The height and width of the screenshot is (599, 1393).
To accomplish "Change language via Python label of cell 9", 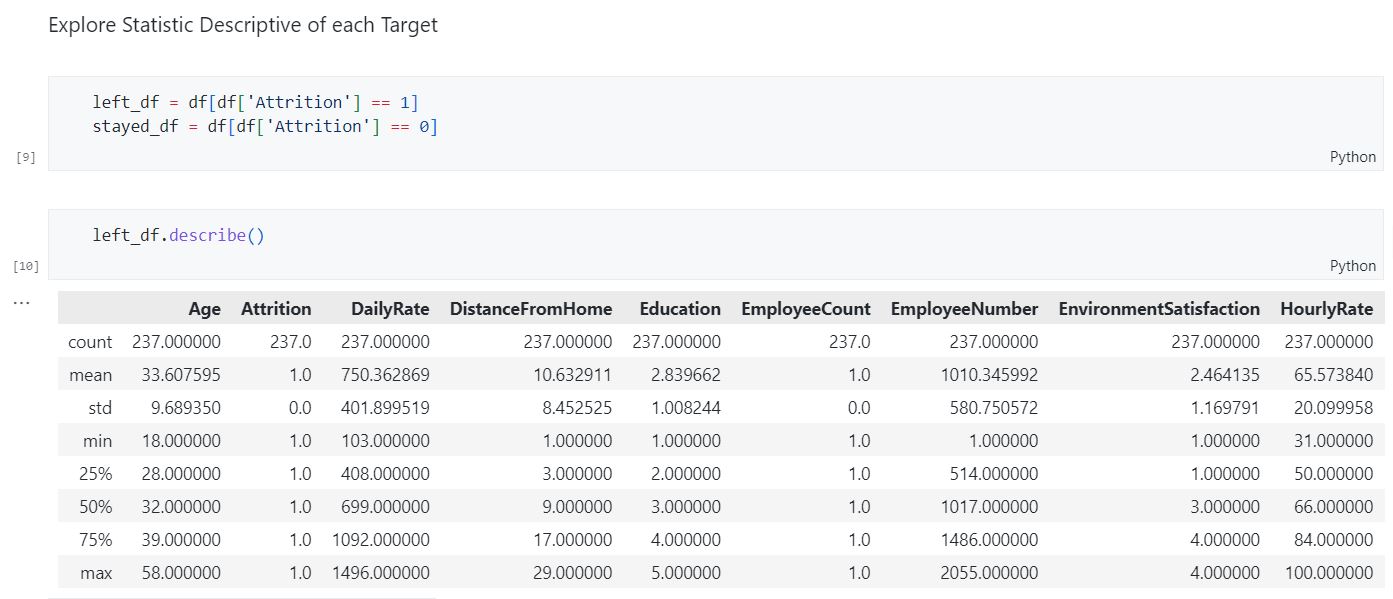I will [1352, 157].
